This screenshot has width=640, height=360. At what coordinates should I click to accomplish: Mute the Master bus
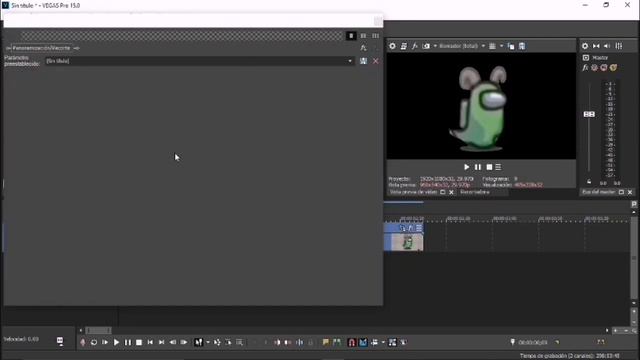pos(604,68)
